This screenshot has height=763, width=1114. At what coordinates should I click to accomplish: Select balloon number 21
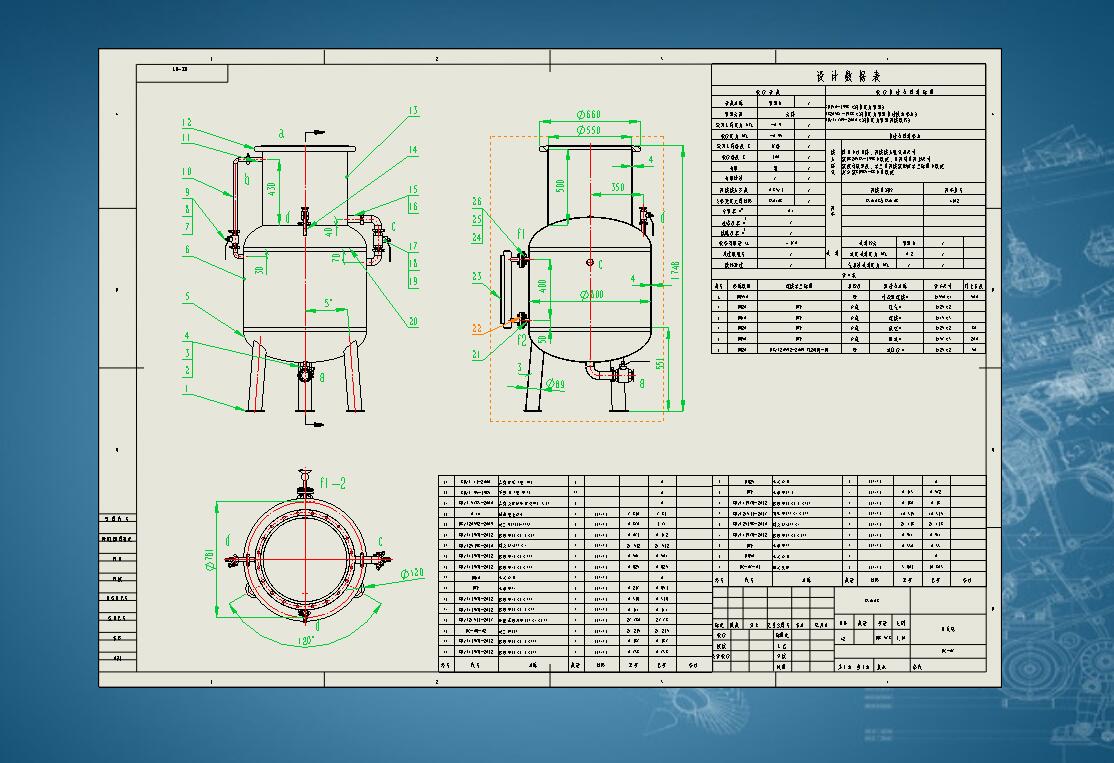(x=477, y=355)
